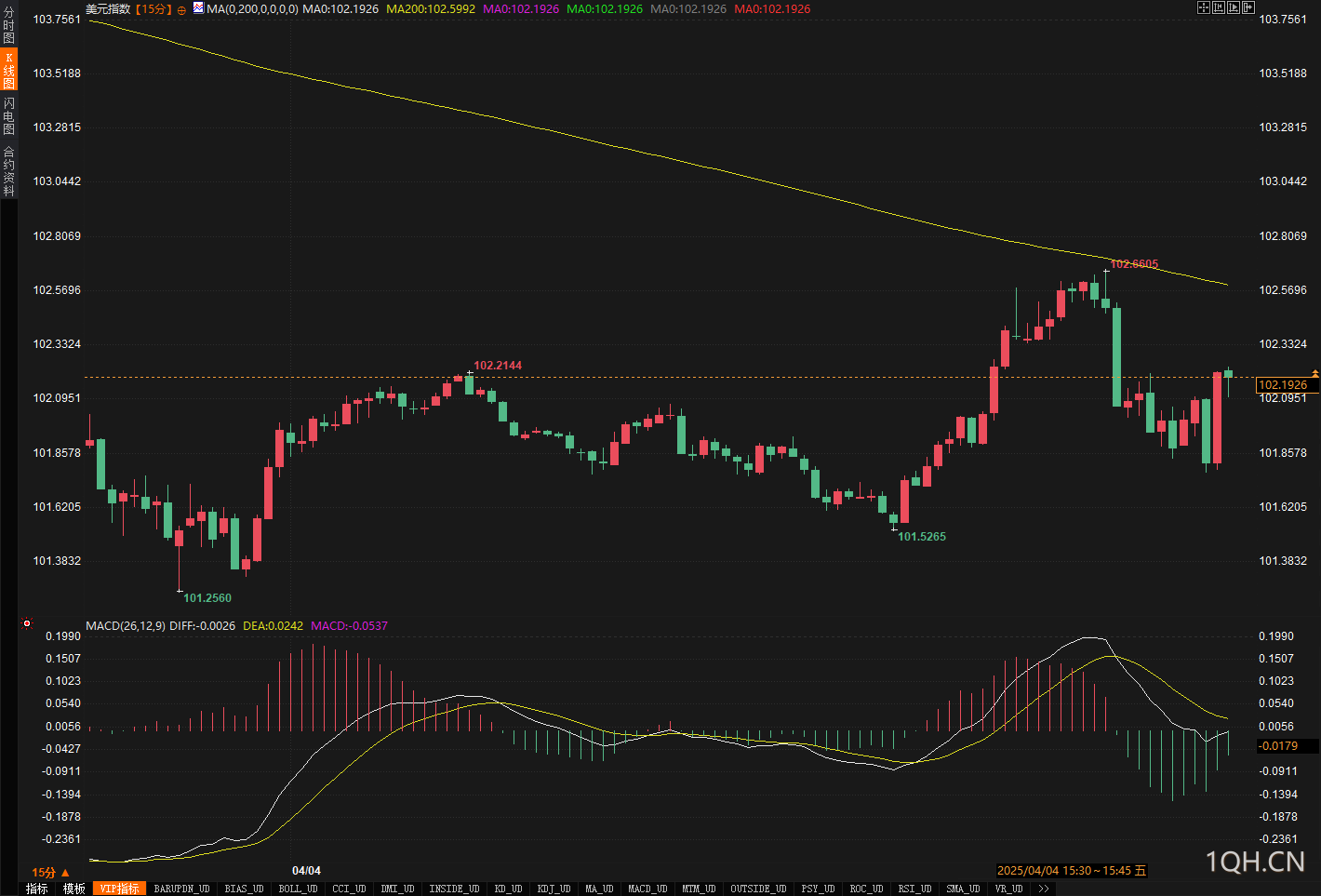Click the DIFF:-0.0026 readout

[202, 626]
